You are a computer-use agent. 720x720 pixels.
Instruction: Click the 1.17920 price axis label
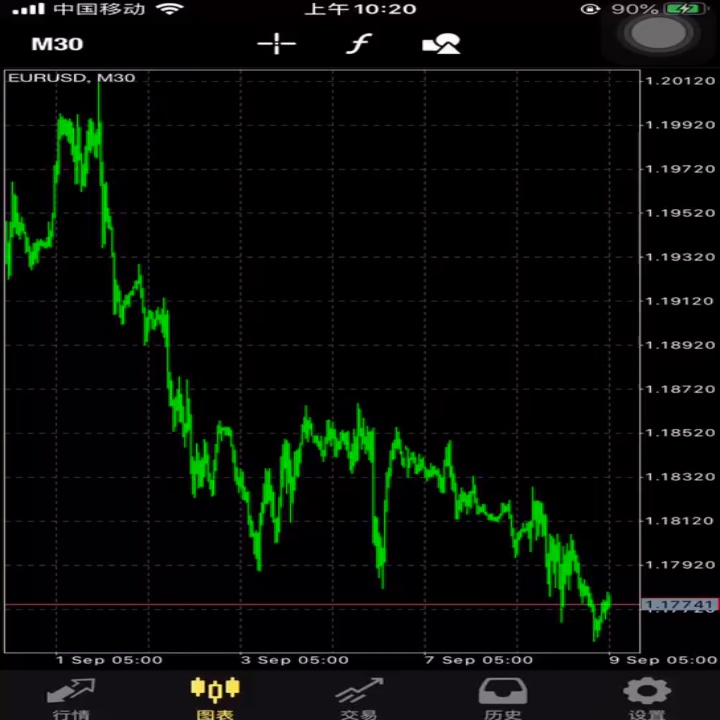point(681,565)
